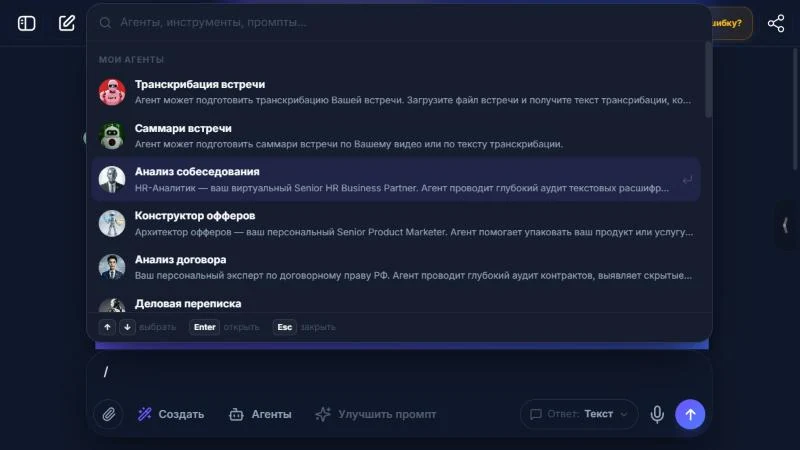Select the Транскрибация встречи agent
This screenshot has height=450, width=800.
tap(396, 92)
